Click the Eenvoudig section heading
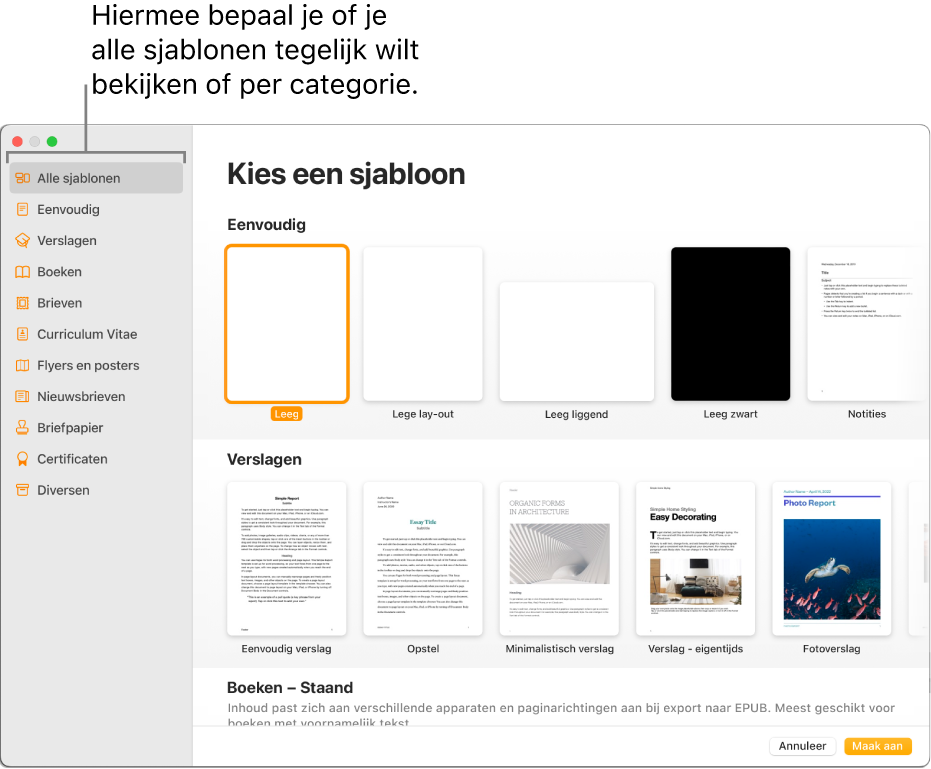This screenshot has height=769, width=931. tap(267, 225)
